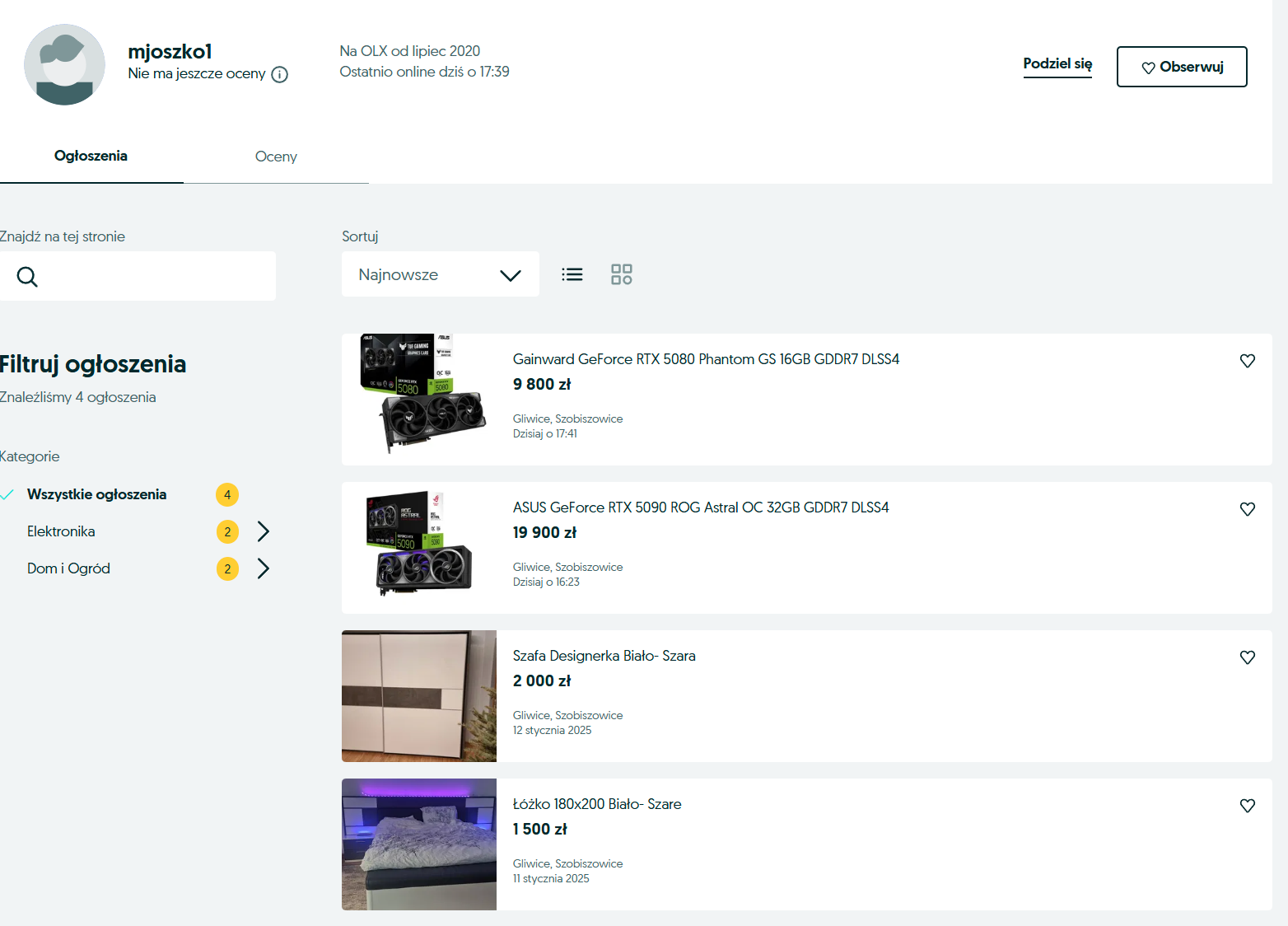Switch to grid view layout icon
Screen dimensions: 1288x926
pyautogui.click(x=622, y=274)
